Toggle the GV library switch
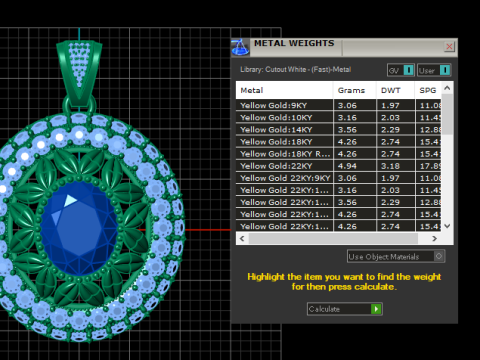This screenshot has width=480, height=360. tap(408, 70)
